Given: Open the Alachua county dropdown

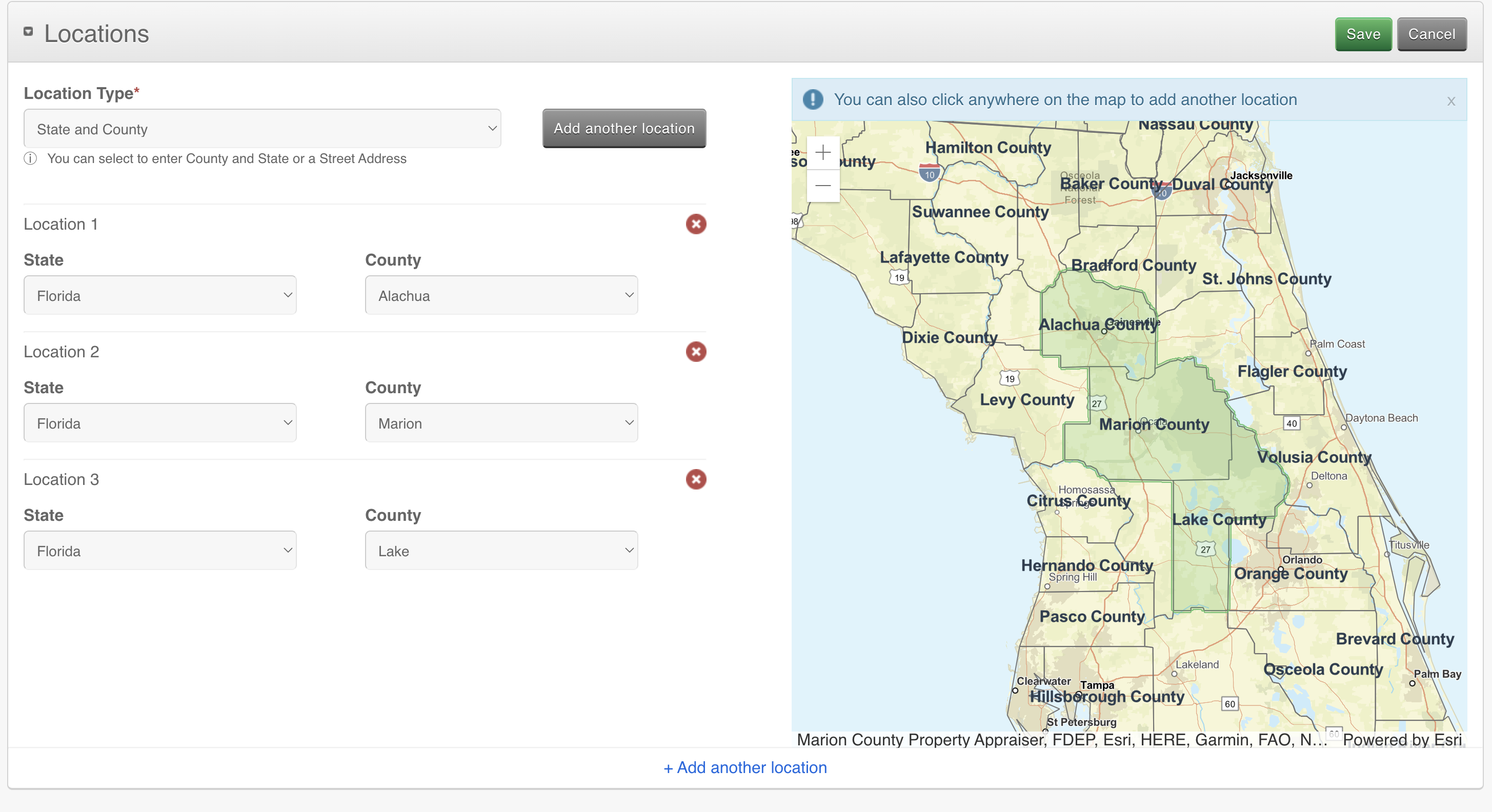Looking at the screenshot, I should click(501, 295).
